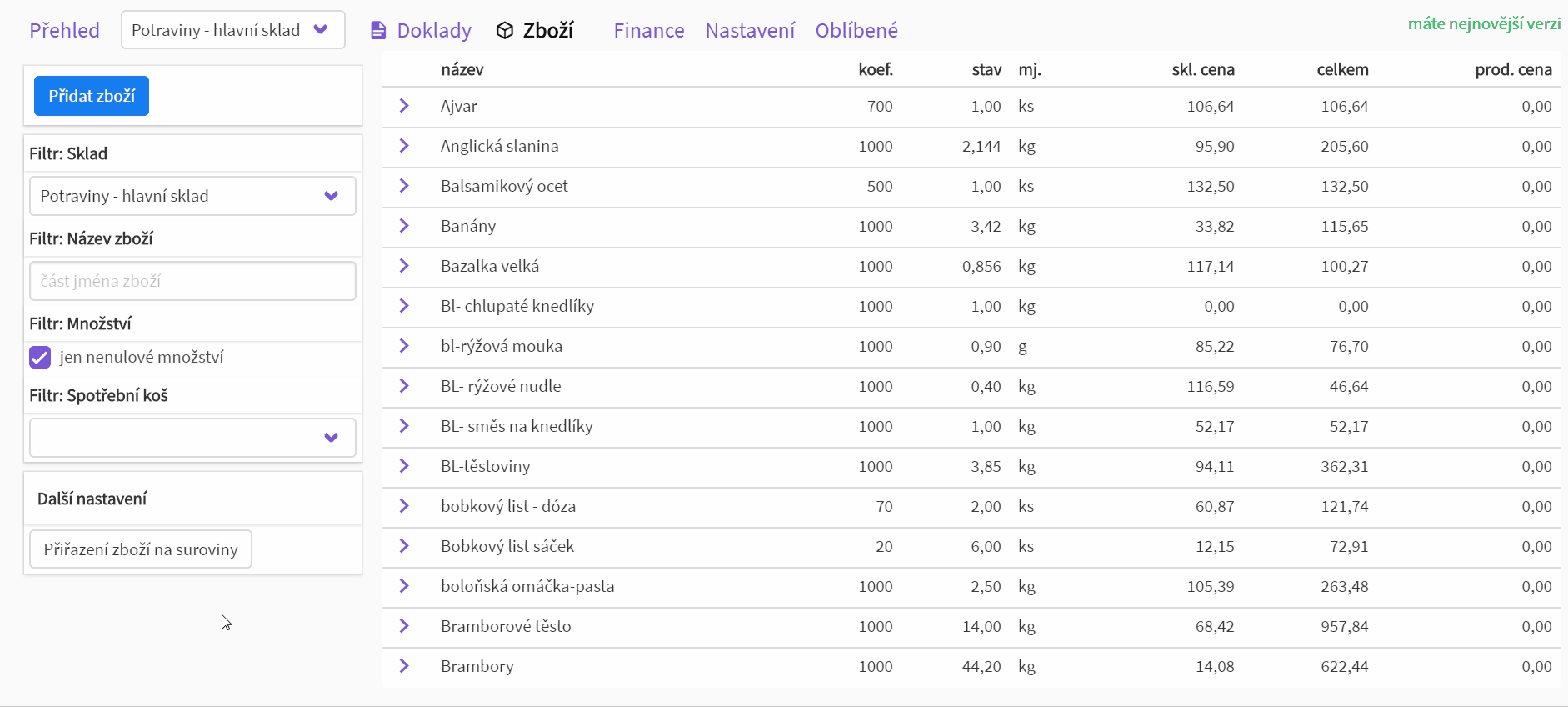Viewport: 1568px width, 707px height.
Task: Switch to the Finance tab
Action: click(648, 31)
